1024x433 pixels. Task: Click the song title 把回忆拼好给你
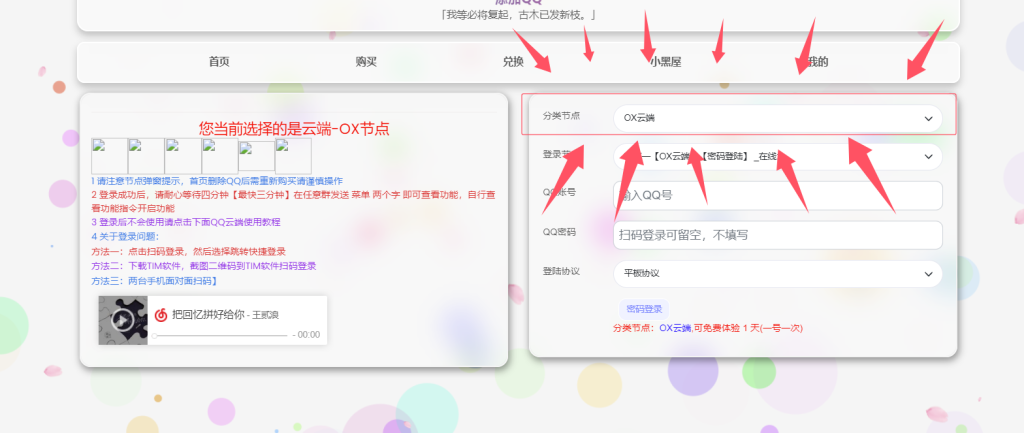[208, 315]
